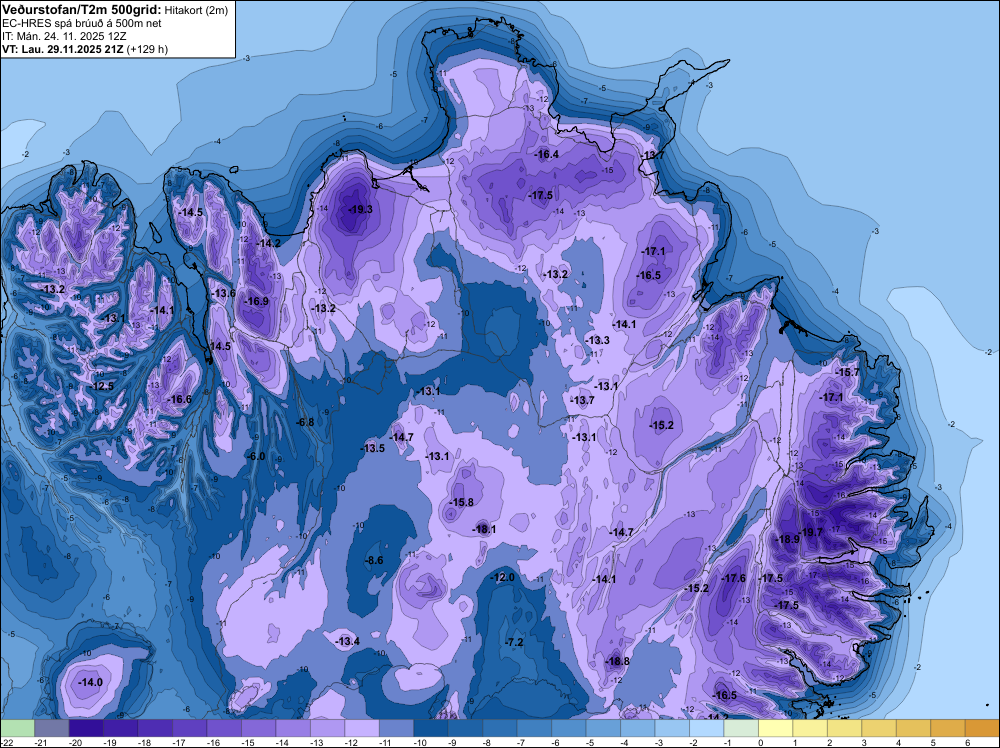1000x748 pixels.
Task: Select the legend swatch labeled -14
Action: (293, 728)
